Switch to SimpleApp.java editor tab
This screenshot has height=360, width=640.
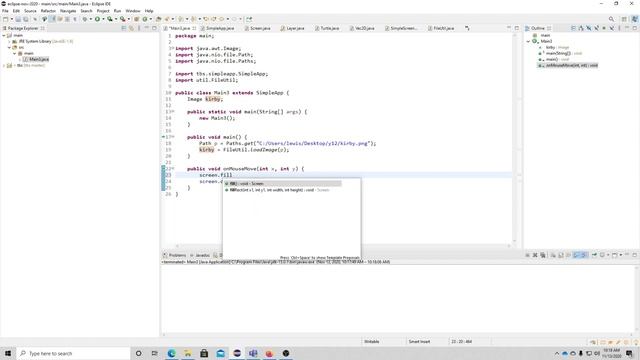(x=217, y=28)
